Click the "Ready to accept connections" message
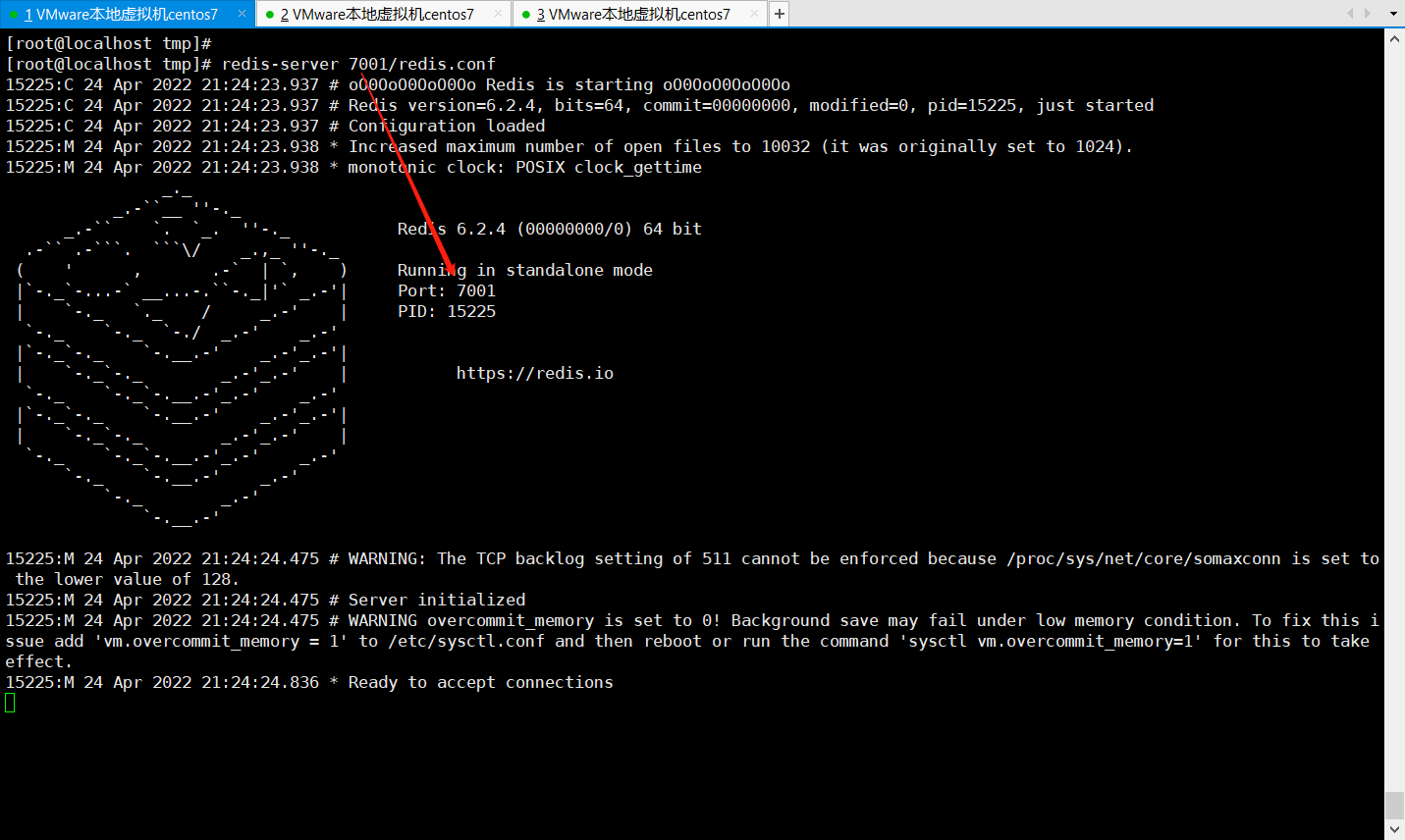 coord(481,683)
